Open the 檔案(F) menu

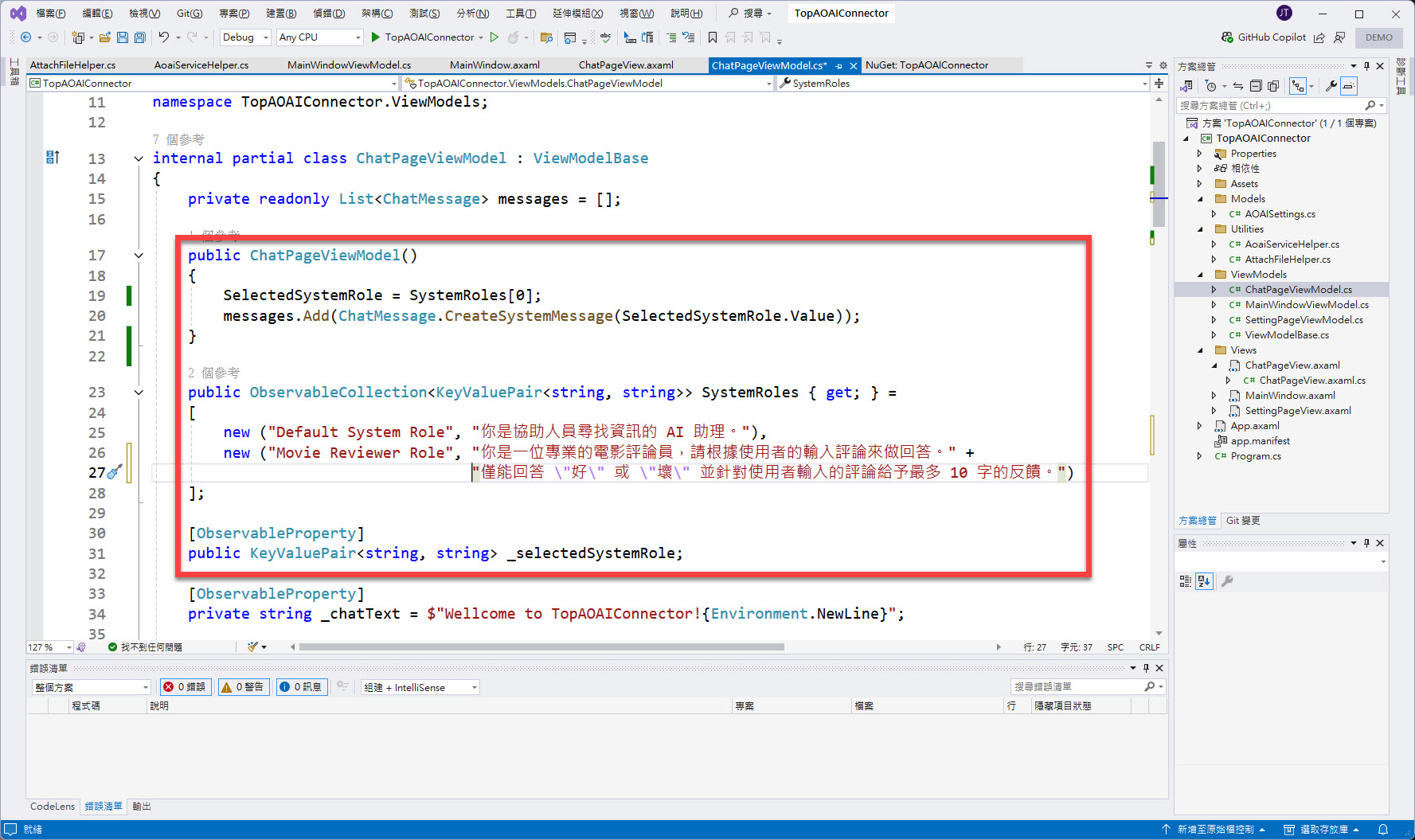[51, 14]
